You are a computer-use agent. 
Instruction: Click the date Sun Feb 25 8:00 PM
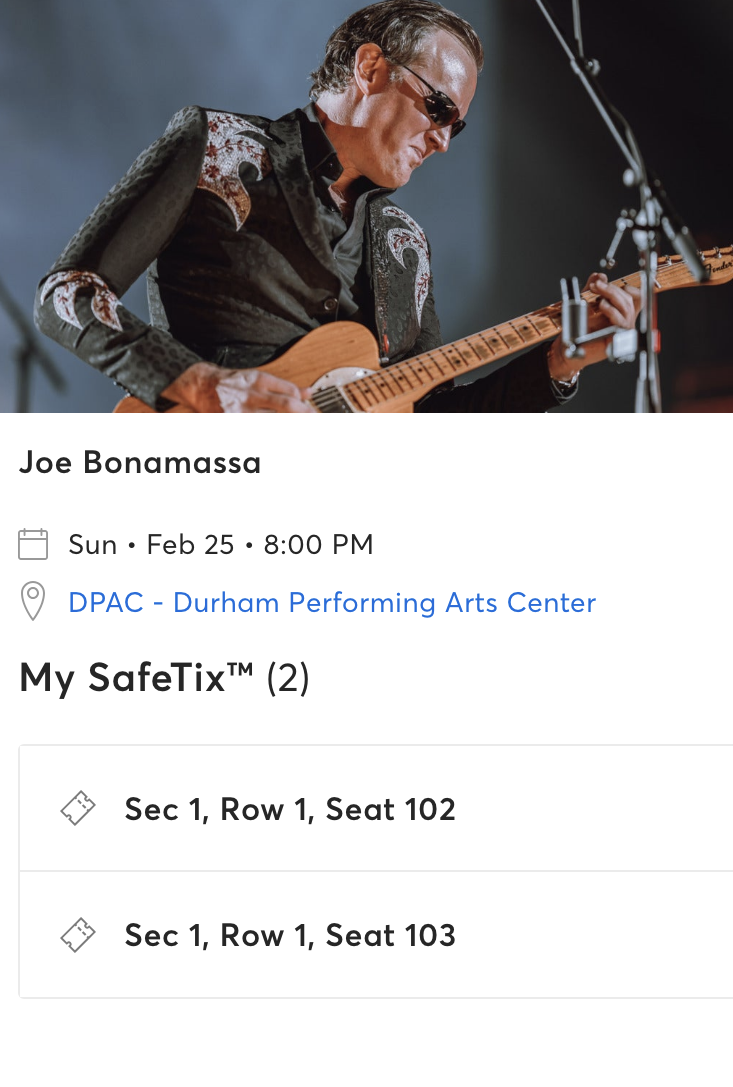click(x=220, y=544)
